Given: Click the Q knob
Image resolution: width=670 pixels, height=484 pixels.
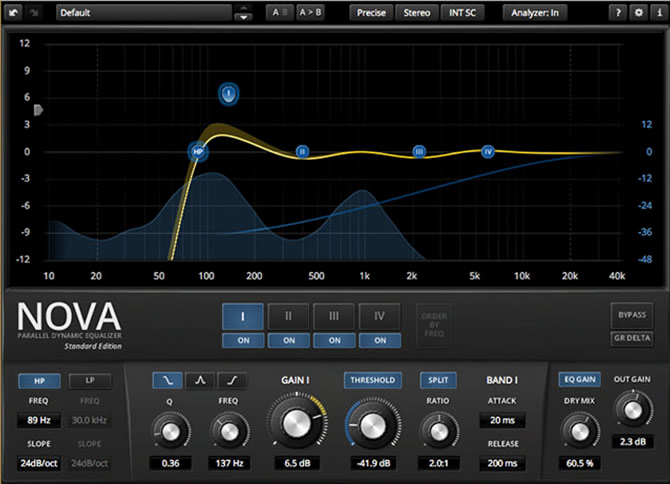Looking at the screenshot, I should (170, 431).
